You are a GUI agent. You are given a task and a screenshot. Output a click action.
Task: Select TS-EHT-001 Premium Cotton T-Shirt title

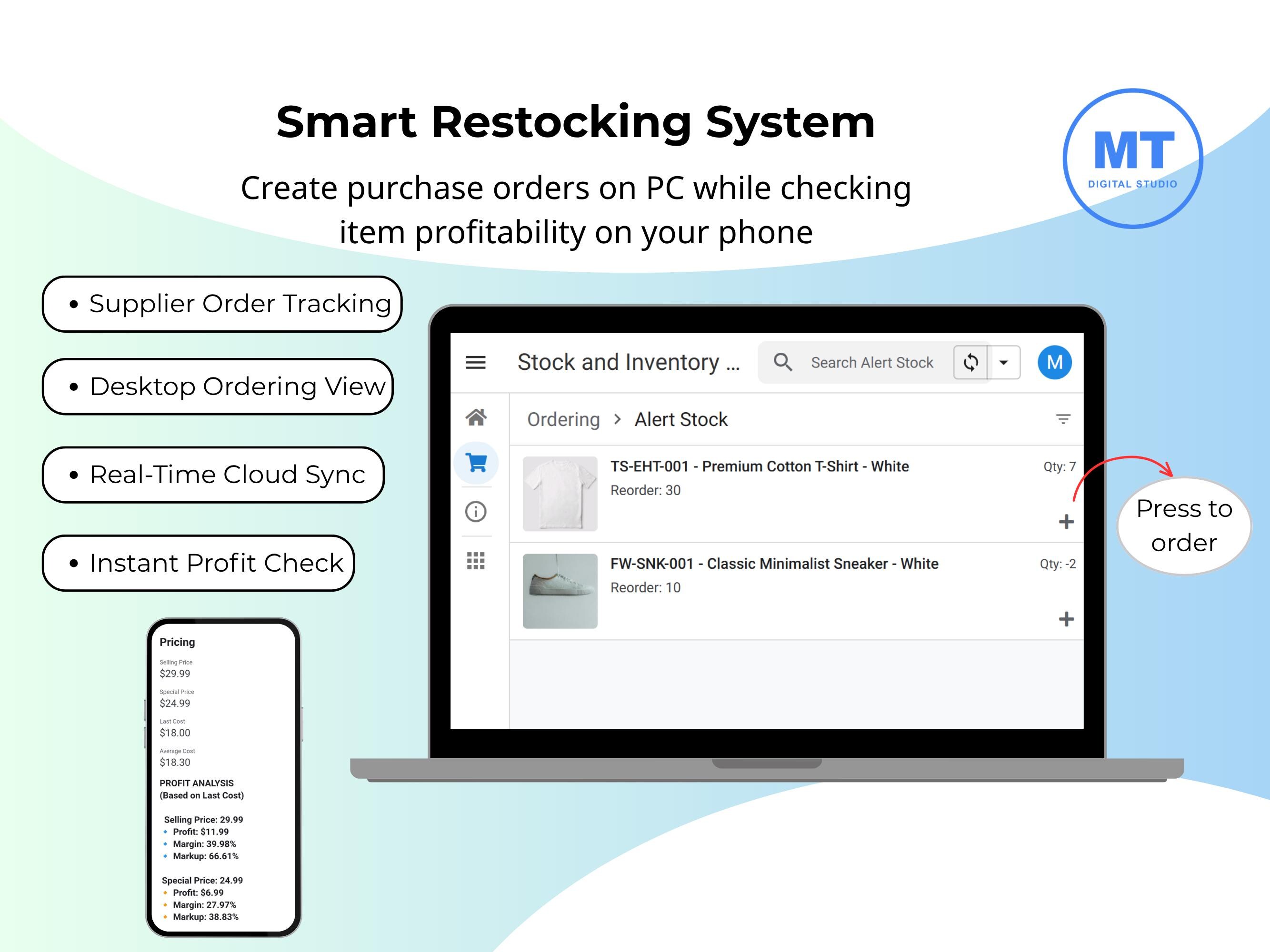[760, 466]
